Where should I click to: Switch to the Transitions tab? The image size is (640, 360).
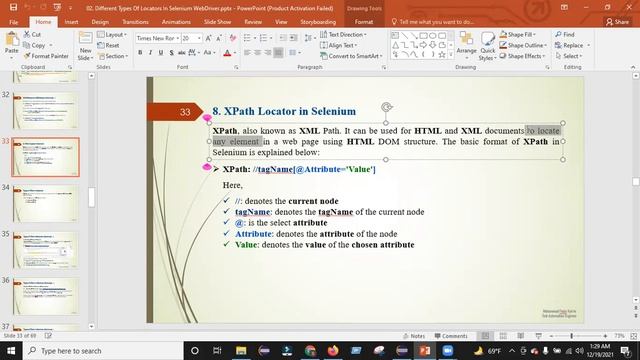point(135,22)
